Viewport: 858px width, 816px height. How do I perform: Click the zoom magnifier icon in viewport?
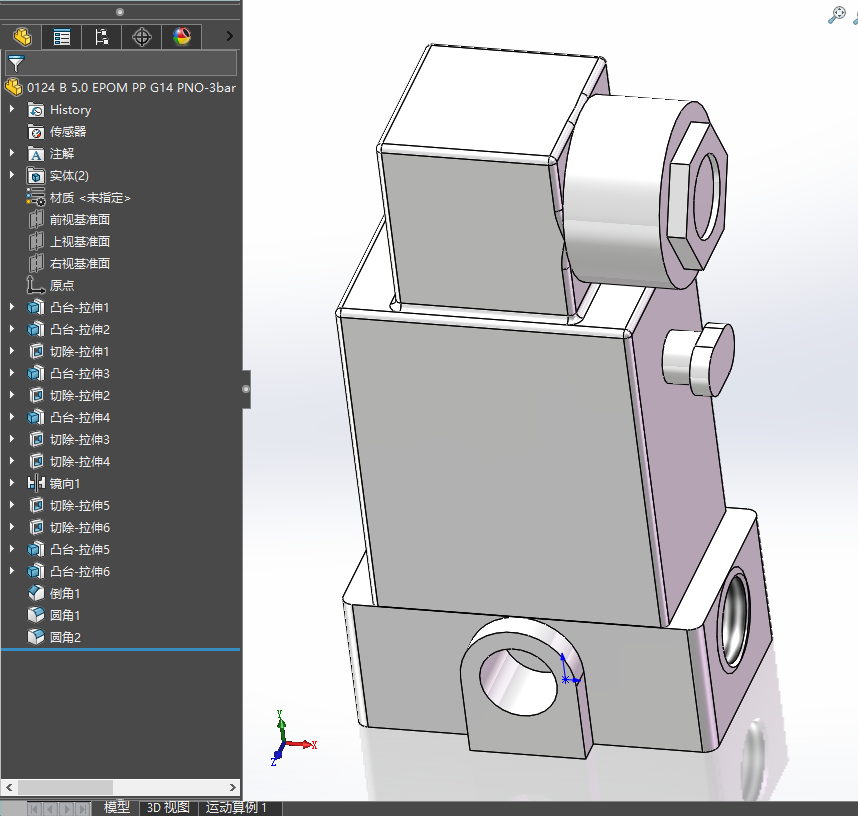coord(836,15)
